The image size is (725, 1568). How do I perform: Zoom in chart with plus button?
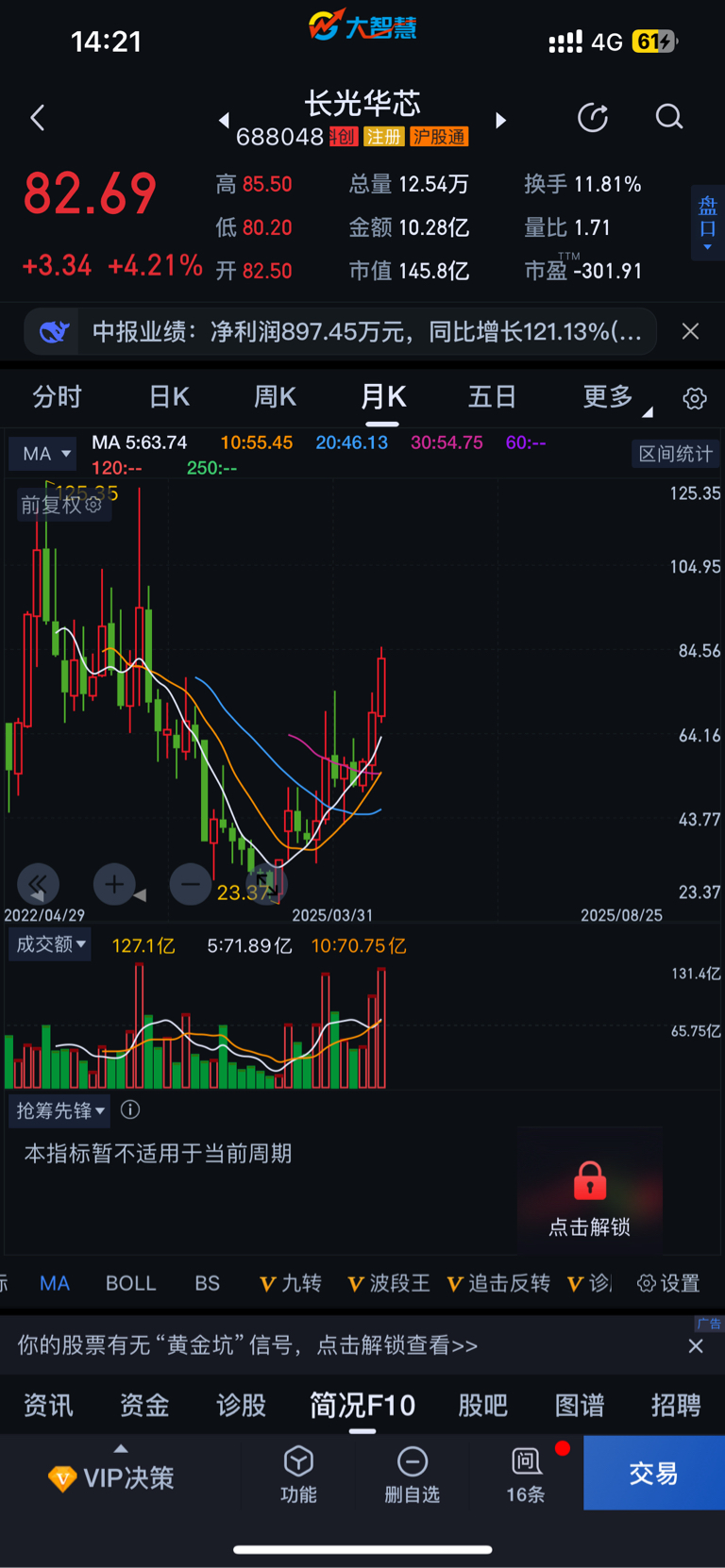114,884
